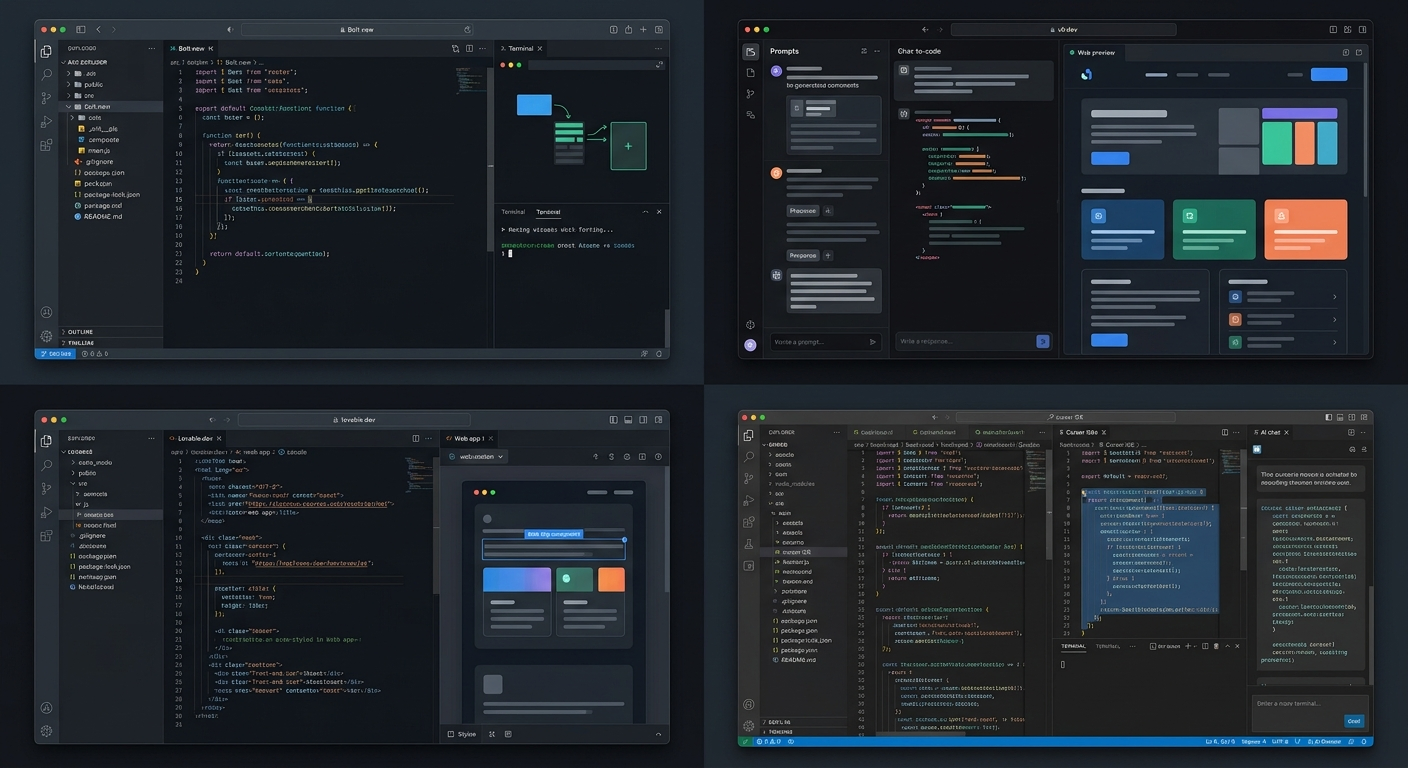The width and height of the screenshot is (1408, 768).
Task: Click the share icon in Bolt.new title bar
Action: (x=627, y=30)
